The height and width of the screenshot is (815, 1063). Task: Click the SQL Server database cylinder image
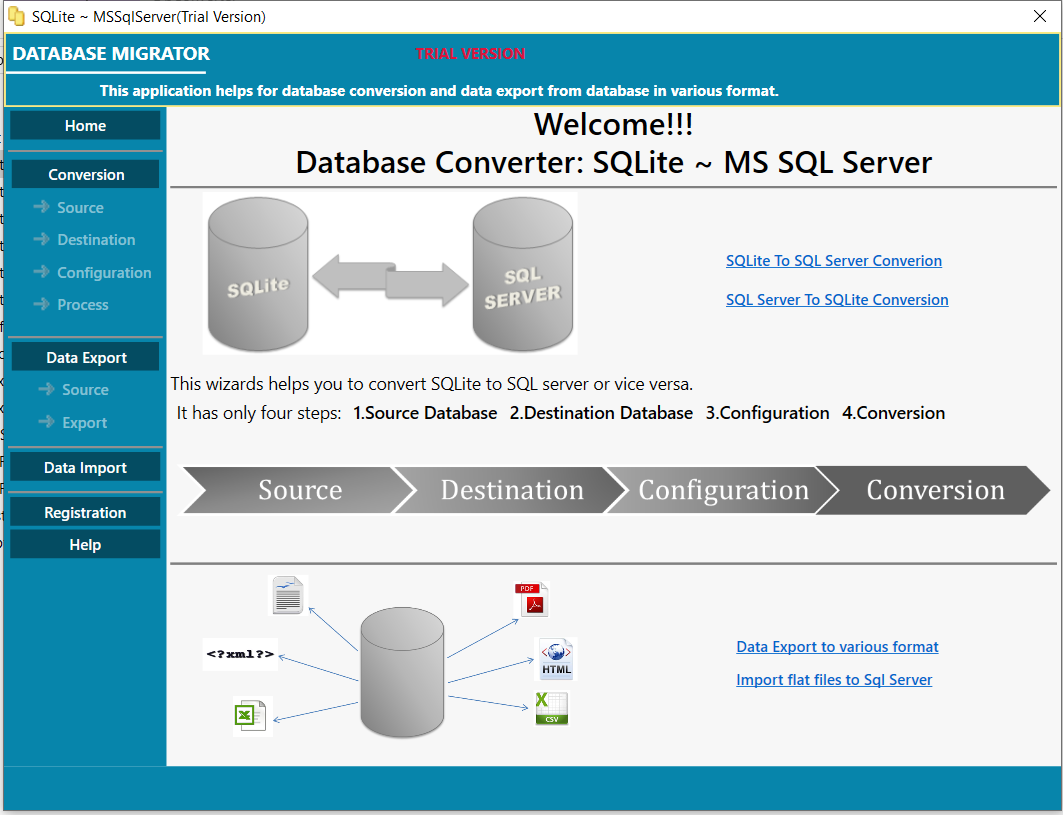[x=523, y=274]
